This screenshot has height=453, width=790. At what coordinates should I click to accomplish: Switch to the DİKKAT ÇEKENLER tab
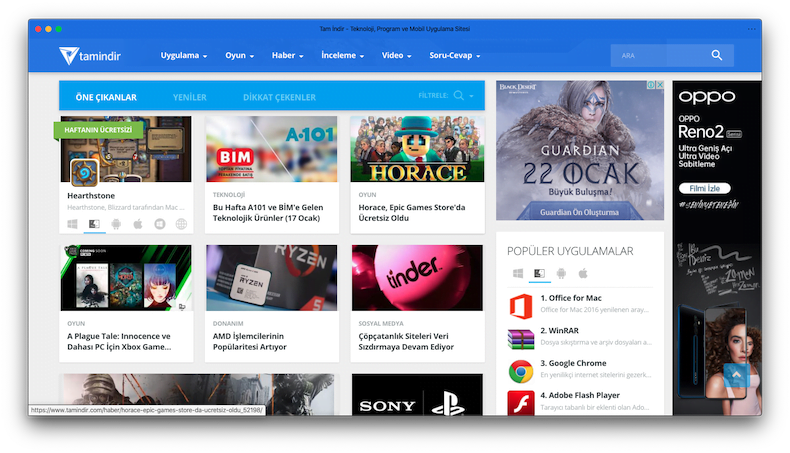[x=279, y=97]
